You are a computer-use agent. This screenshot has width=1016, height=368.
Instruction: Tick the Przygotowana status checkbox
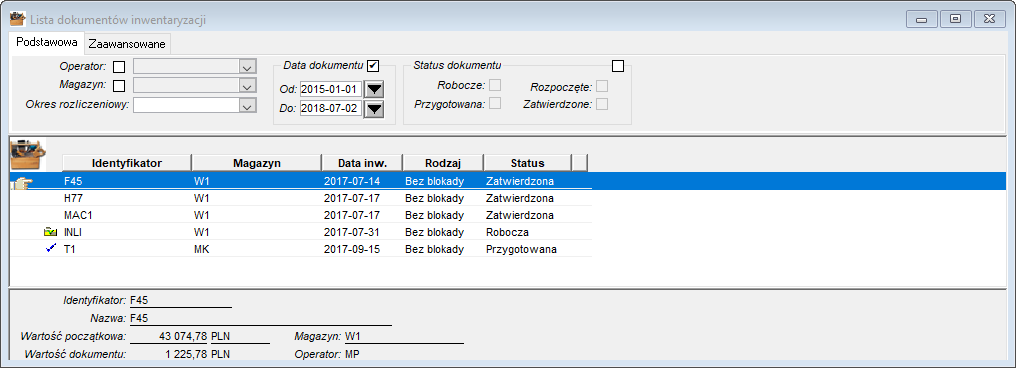click(x=495, y=104)
